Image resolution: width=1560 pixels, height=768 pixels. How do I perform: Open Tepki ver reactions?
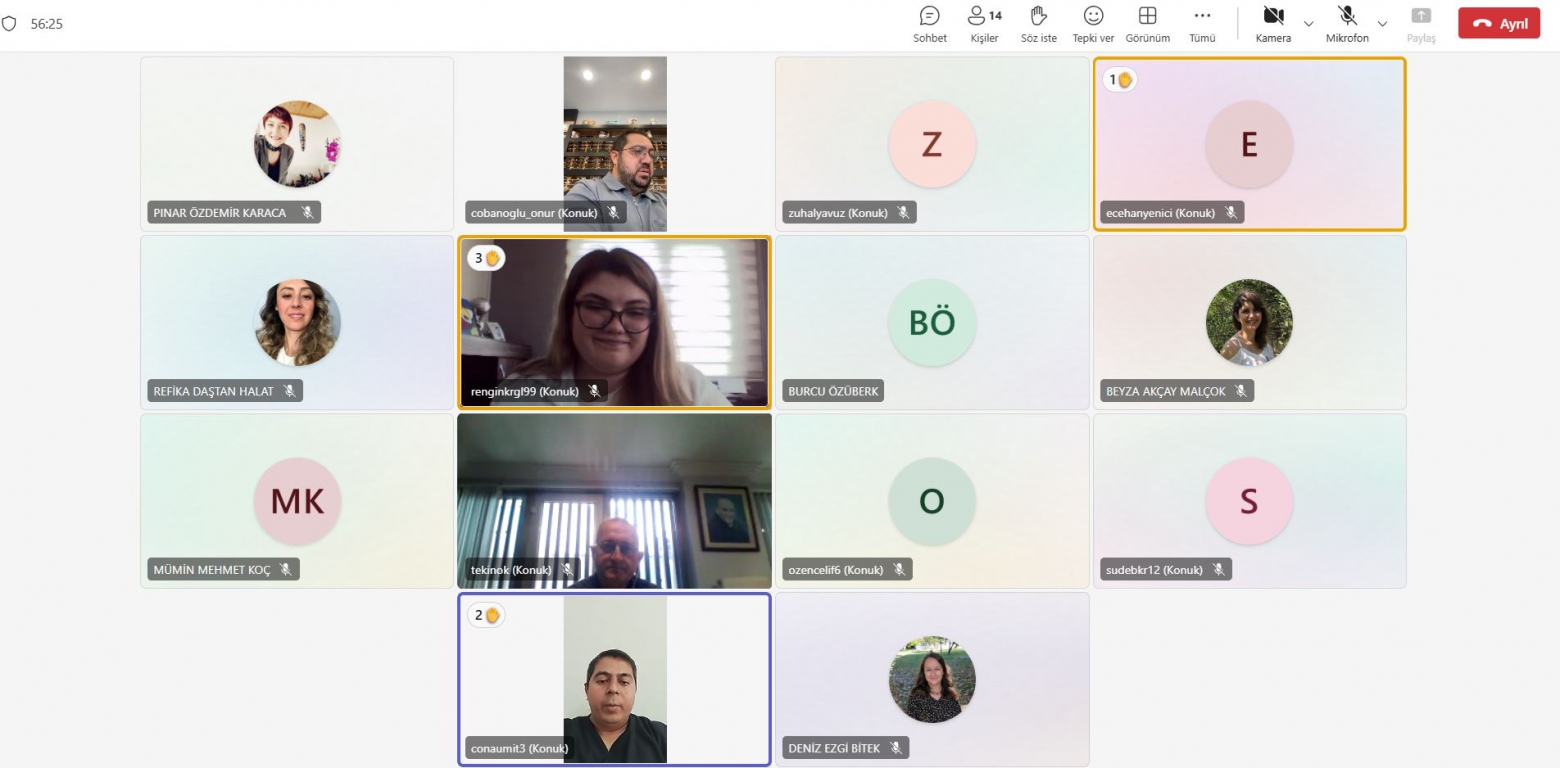pyautogui.click(x=1093, y=17)
